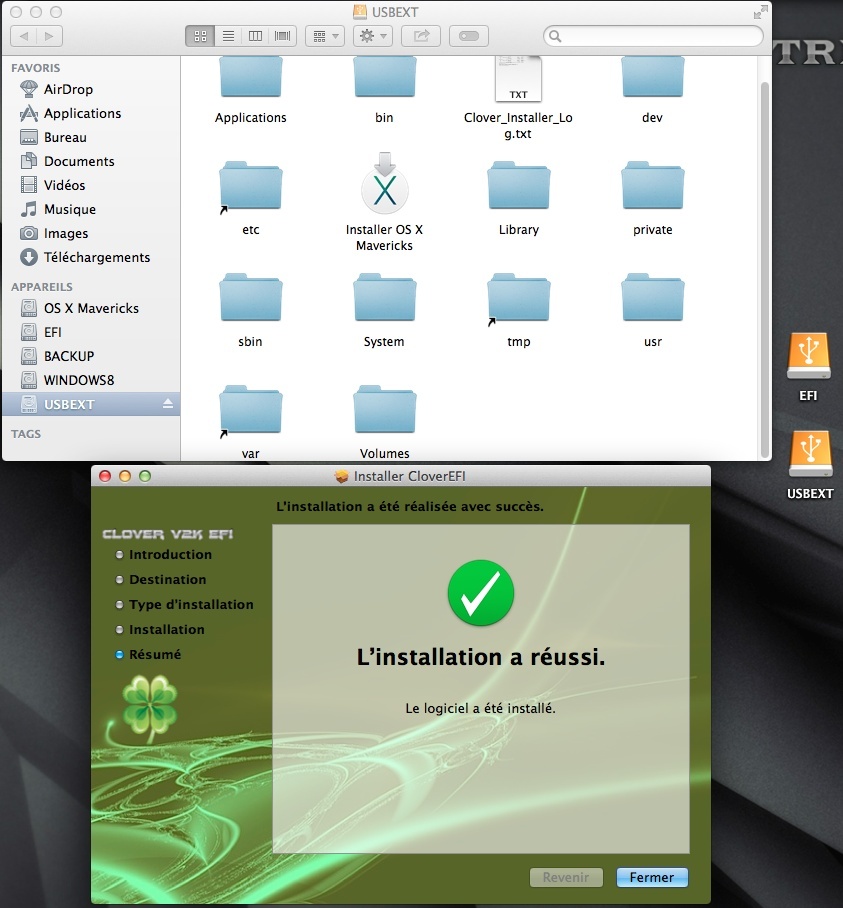Select the sbin folder
The image size is (843, 908).
coord(251,297)
